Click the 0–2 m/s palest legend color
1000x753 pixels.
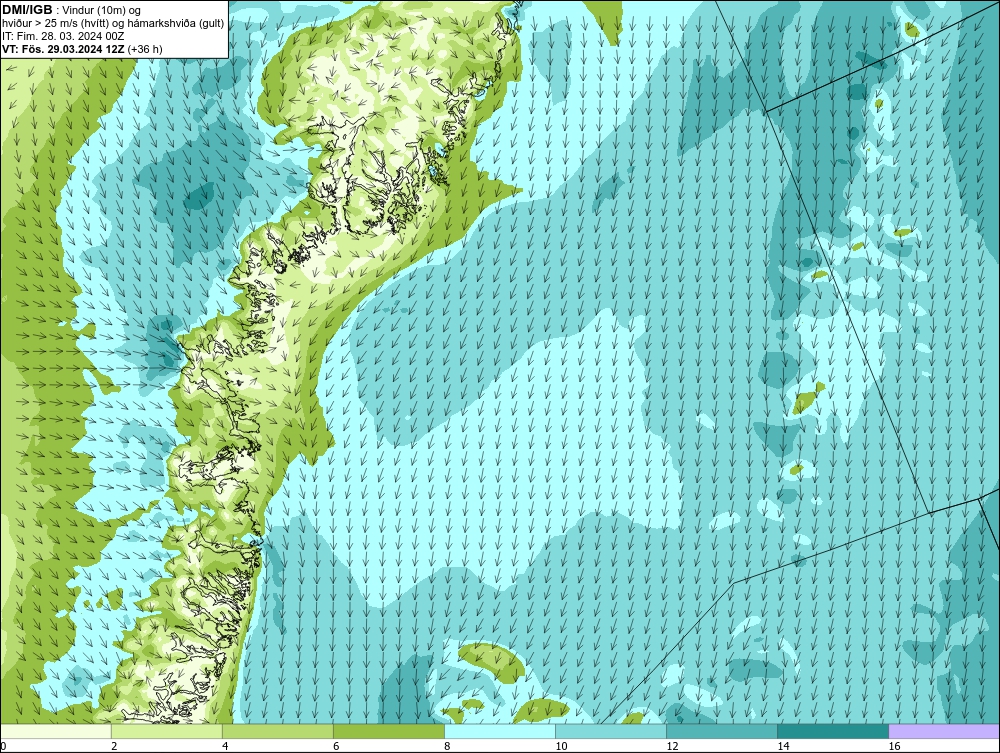coord(56,731)
